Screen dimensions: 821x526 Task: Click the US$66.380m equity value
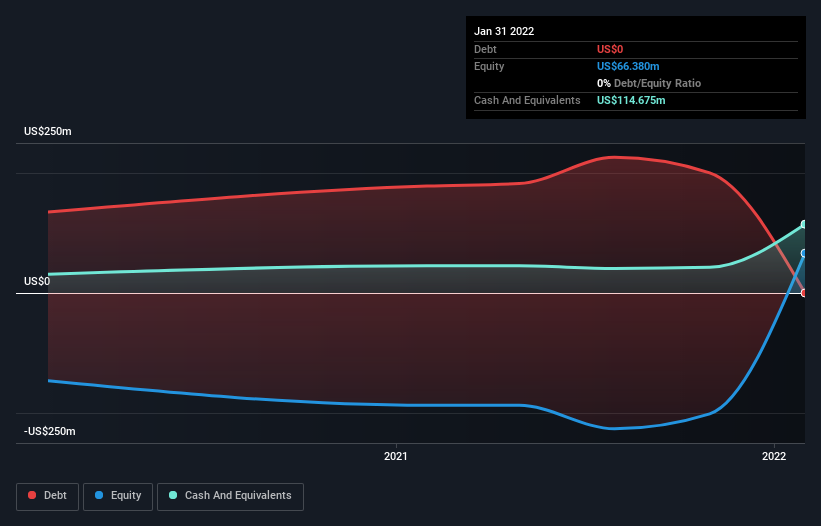(x=628, y=66)
